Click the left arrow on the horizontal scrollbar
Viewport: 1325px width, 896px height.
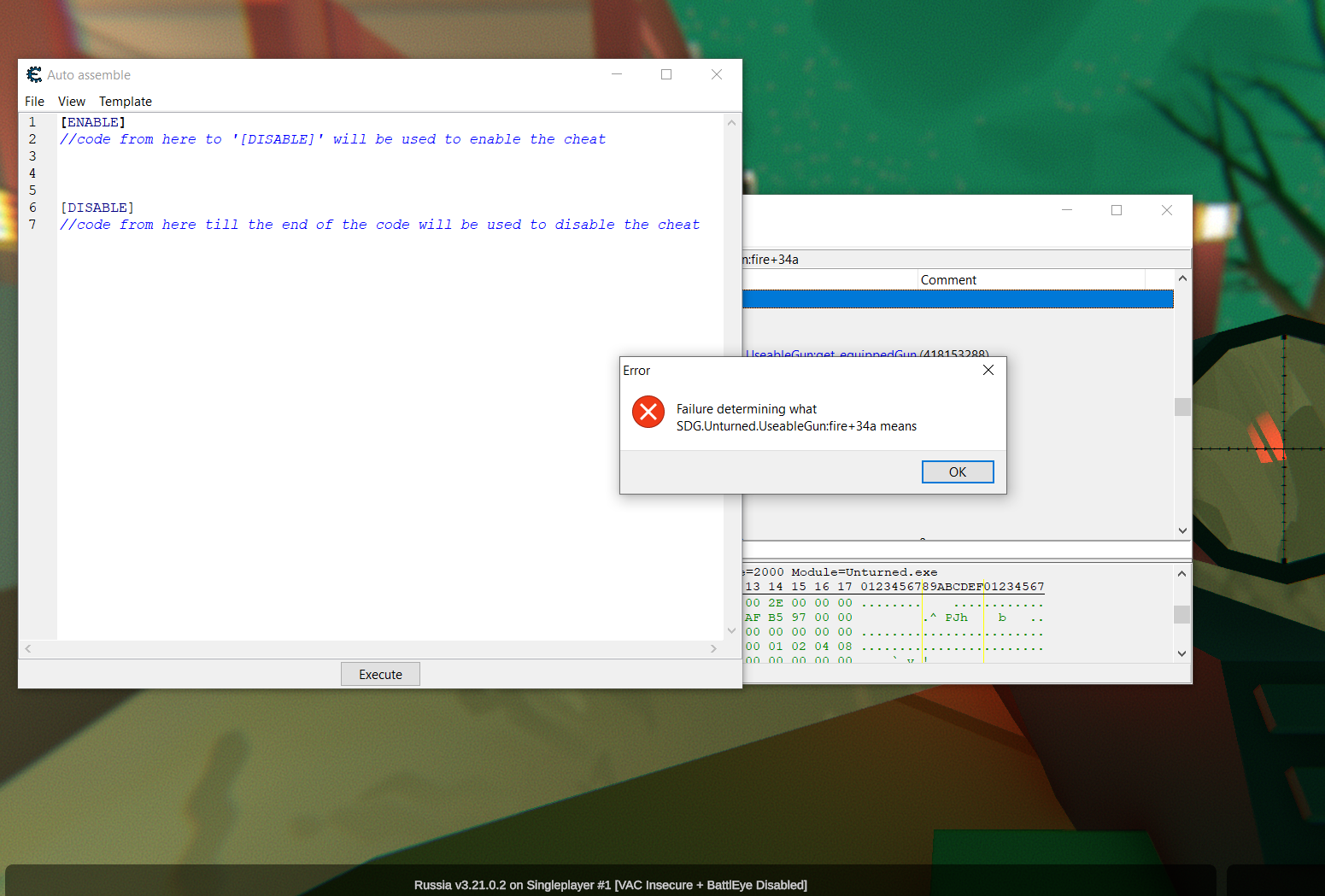tap(26, 648)
